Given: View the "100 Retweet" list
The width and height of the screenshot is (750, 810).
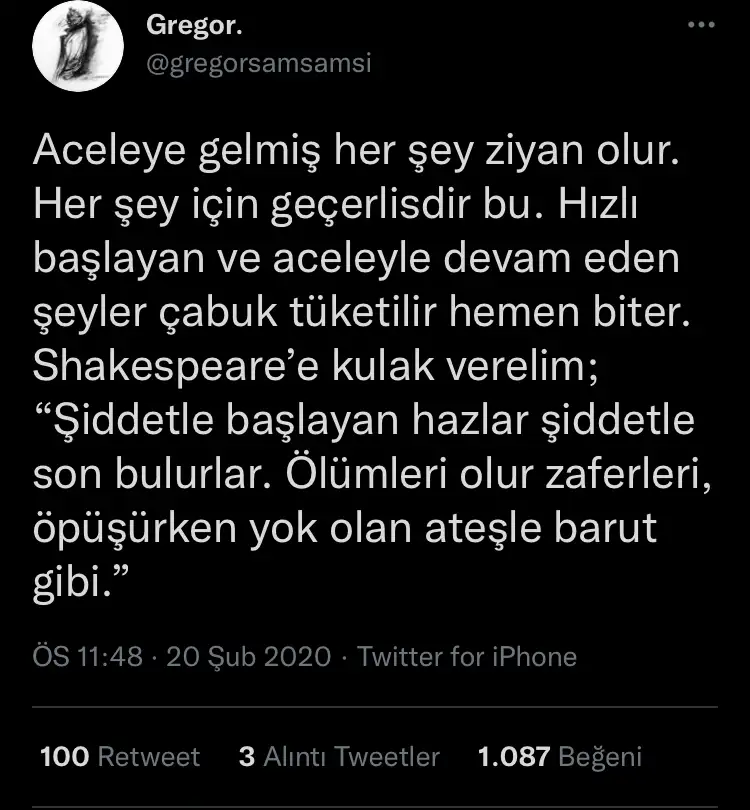Looking at the screenshot, I should (x=119, y=757).
